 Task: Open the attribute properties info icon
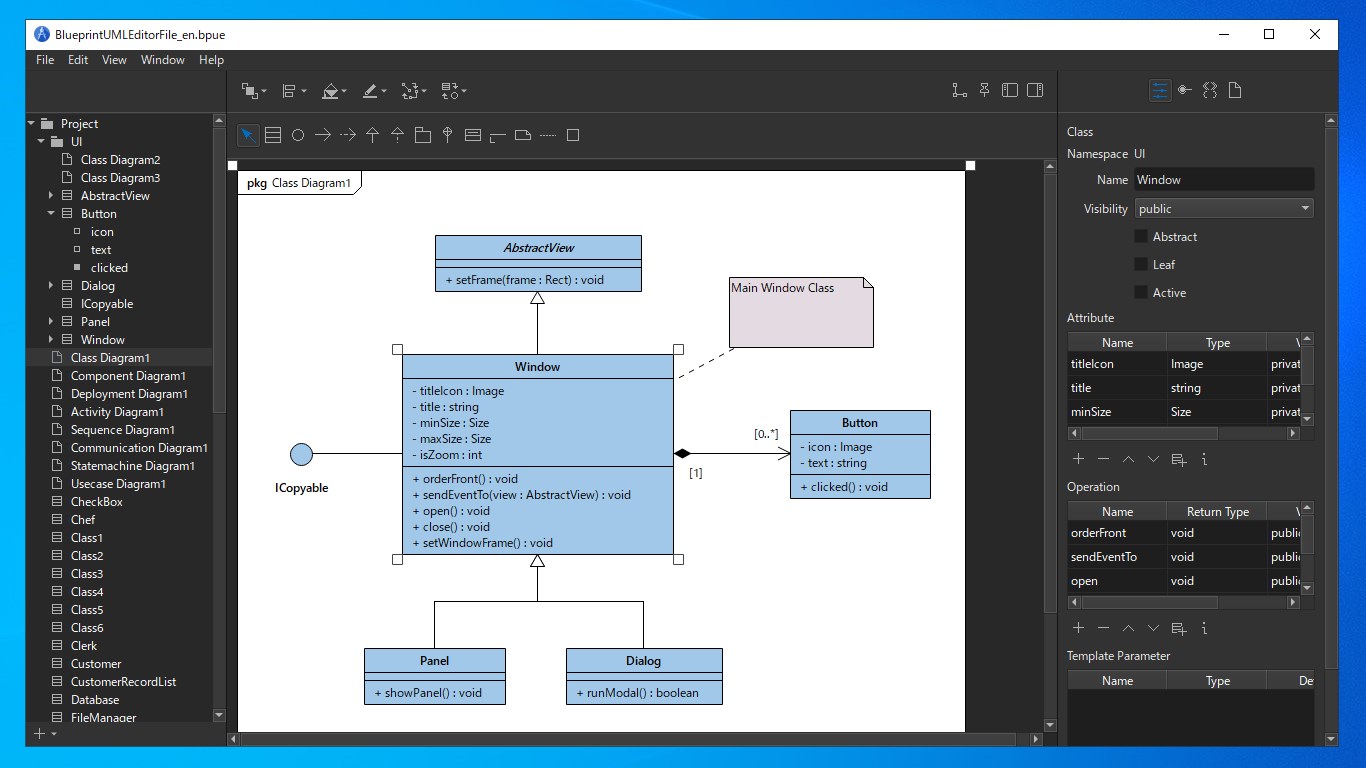(1204, 458)
